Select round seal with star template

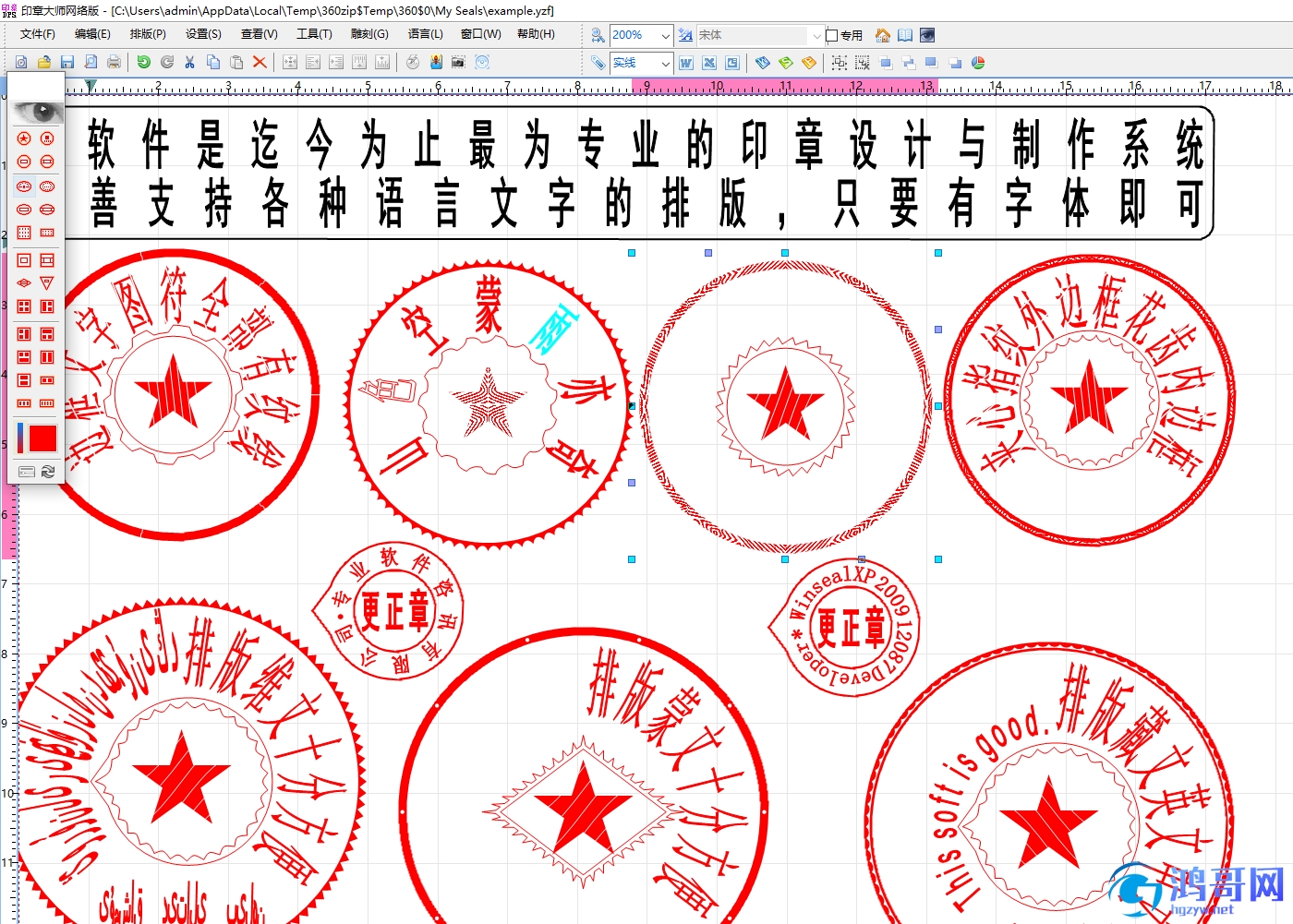tap(24, 138)
